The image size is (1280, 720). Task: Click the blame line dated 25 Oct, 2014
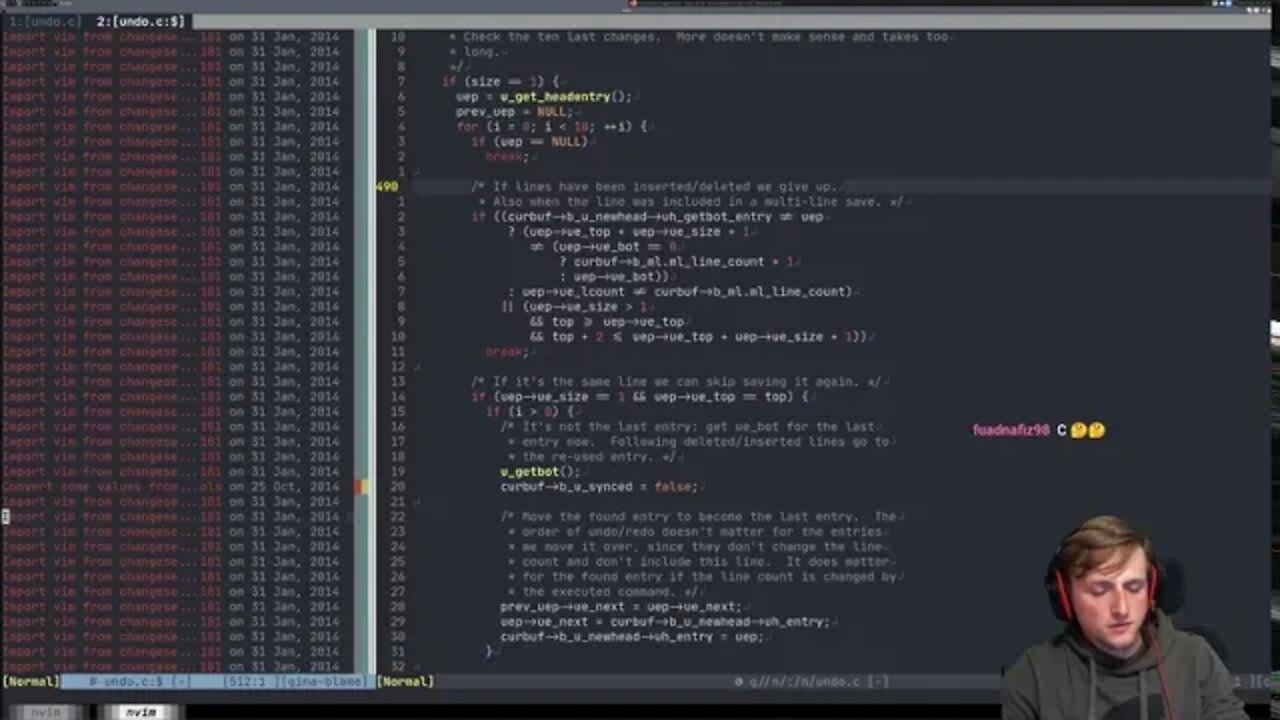click(170, 486)
